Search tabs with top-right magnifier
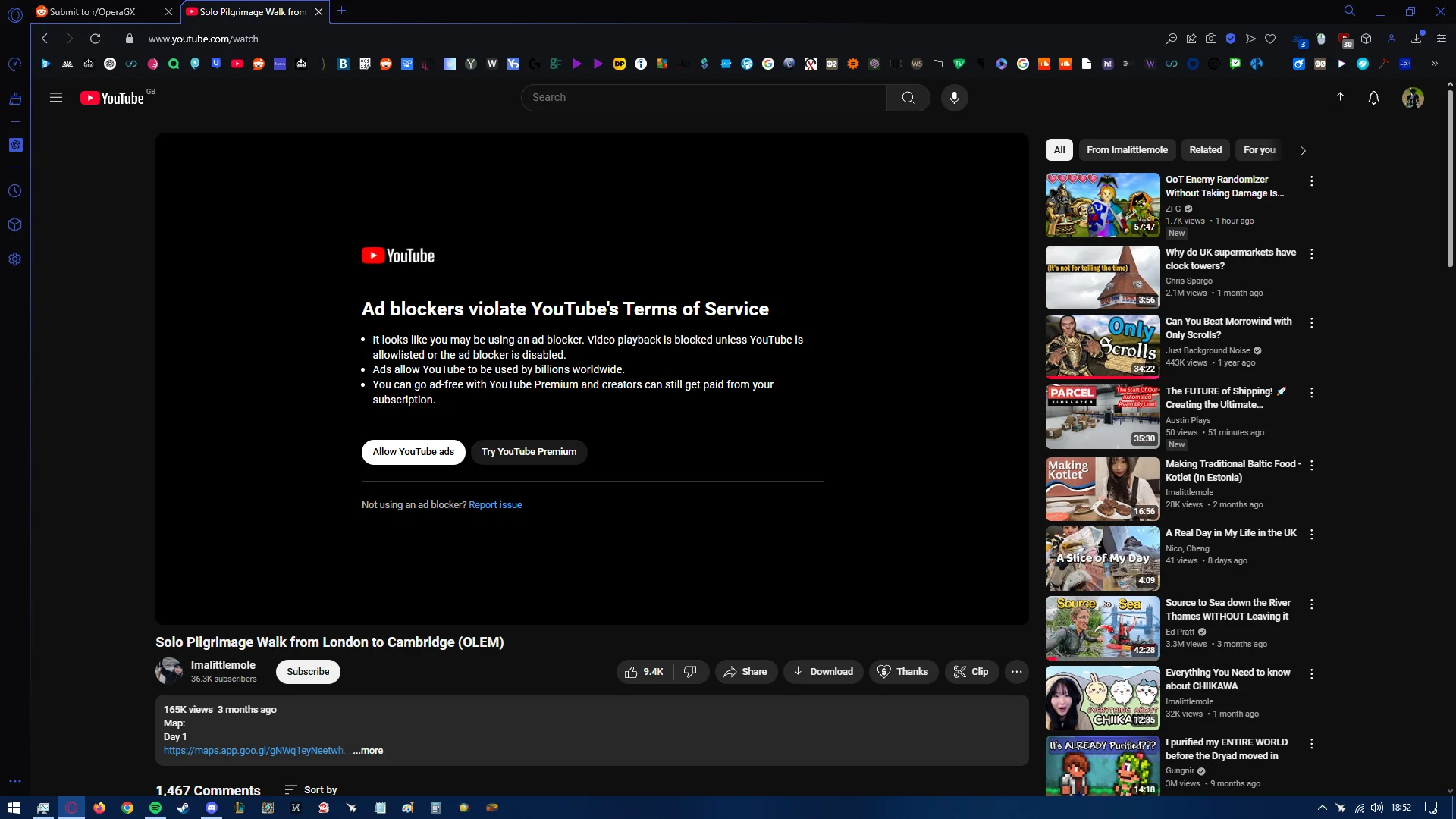1456x819 pixels. point(1350,11)
